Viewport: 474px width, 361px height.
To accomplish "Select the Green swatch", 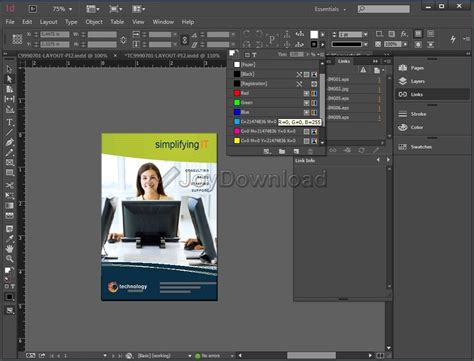I will (x=274, y=103).
